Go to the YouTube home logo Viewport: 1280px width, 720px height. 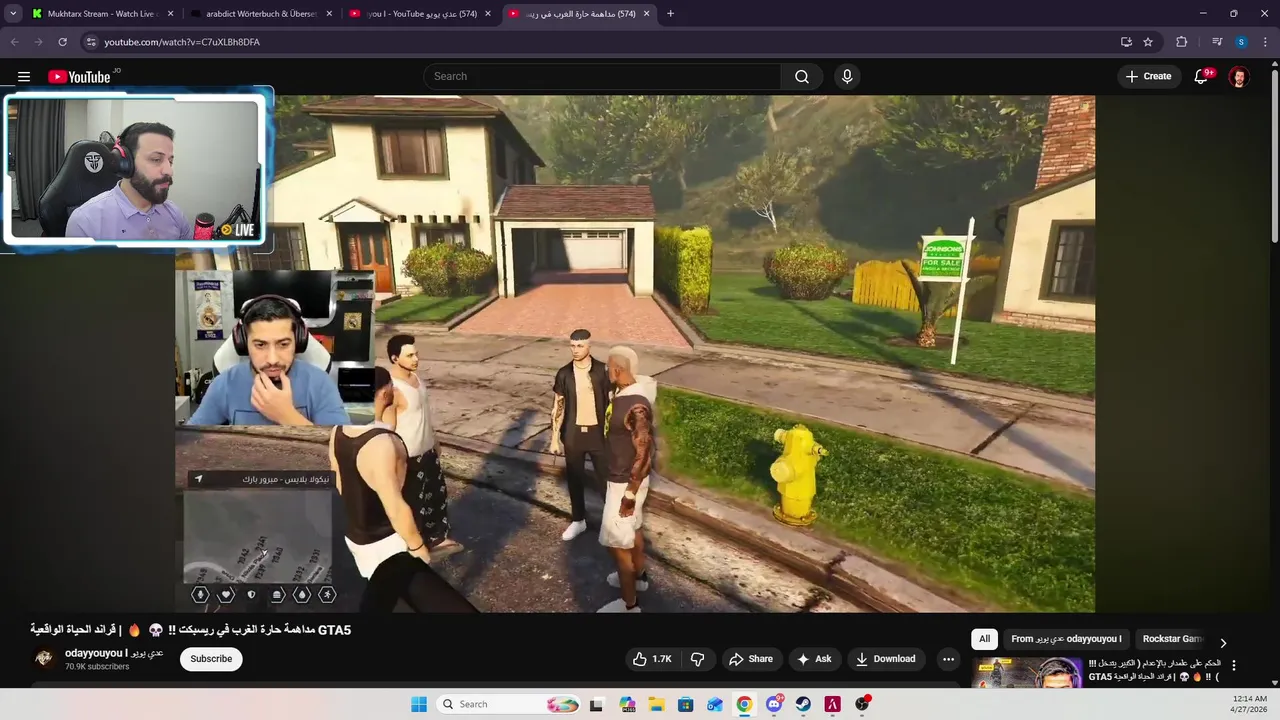coord(79,77)
